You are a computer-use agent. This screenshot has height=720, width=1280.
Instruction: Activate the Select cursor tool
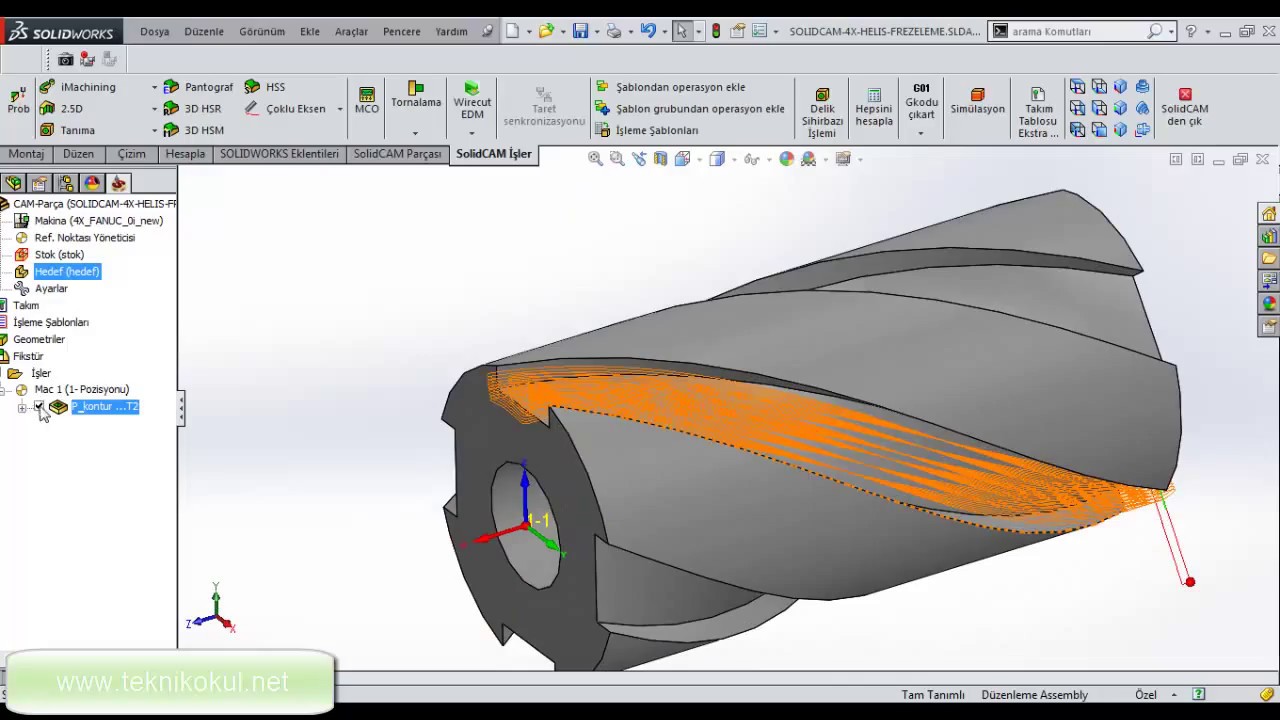[682, 31]
